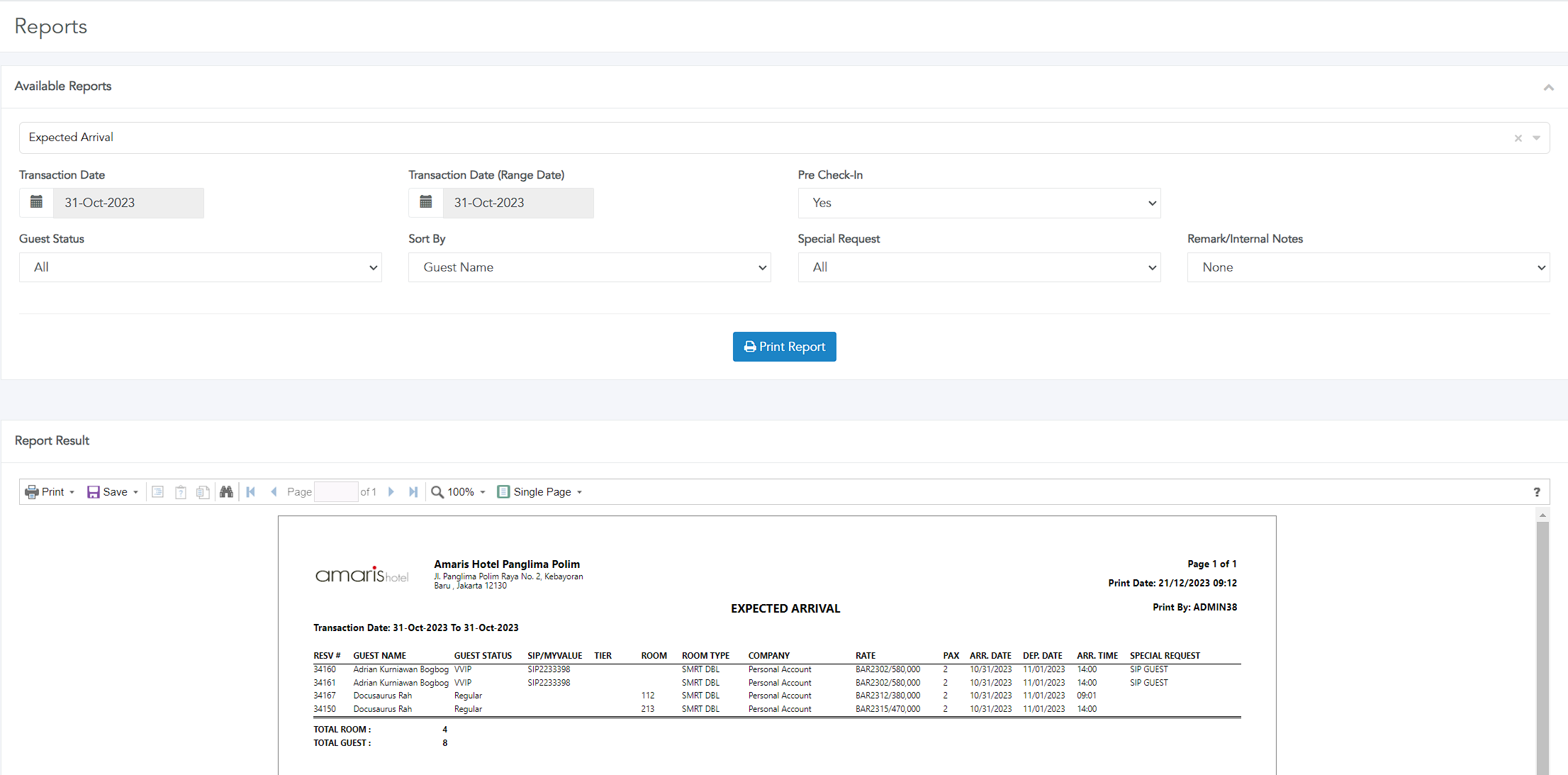The image size is (1568, 775).
Task: Click the scrollbar up arrow in report viewer
Action: click(1542, 515)
